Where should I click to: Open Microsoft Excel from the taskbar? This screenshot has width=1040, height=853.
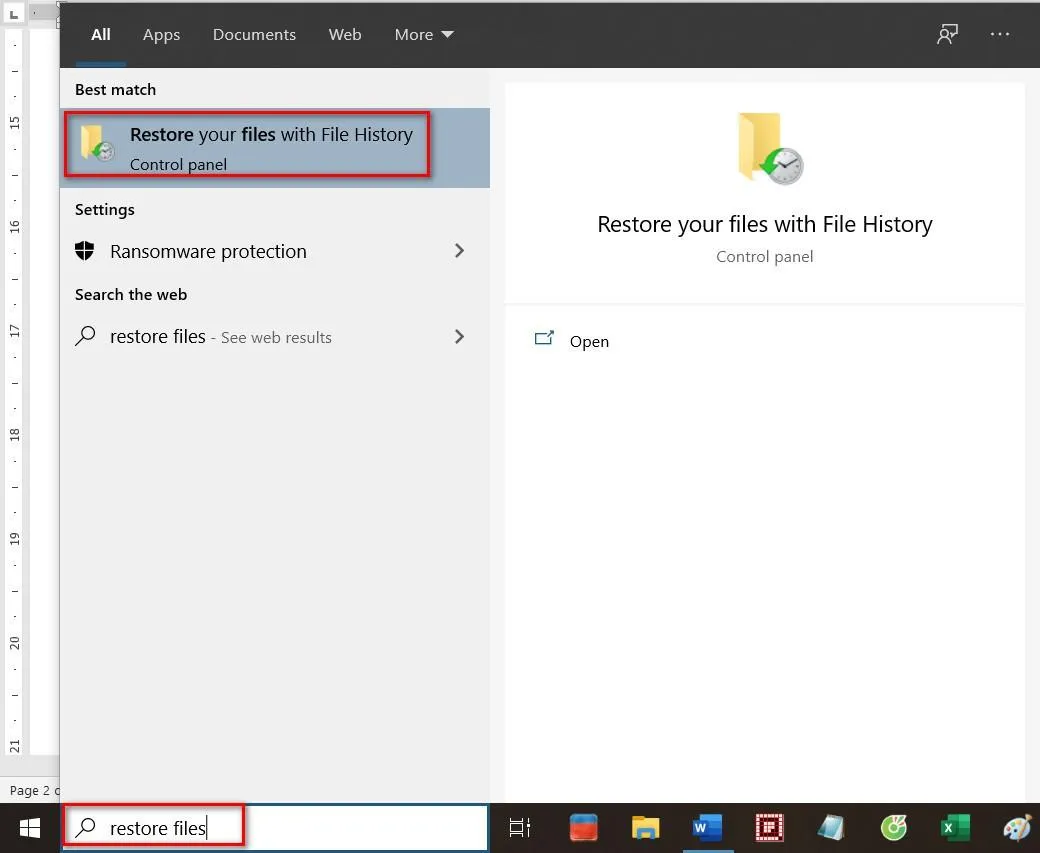pos(955,828)
